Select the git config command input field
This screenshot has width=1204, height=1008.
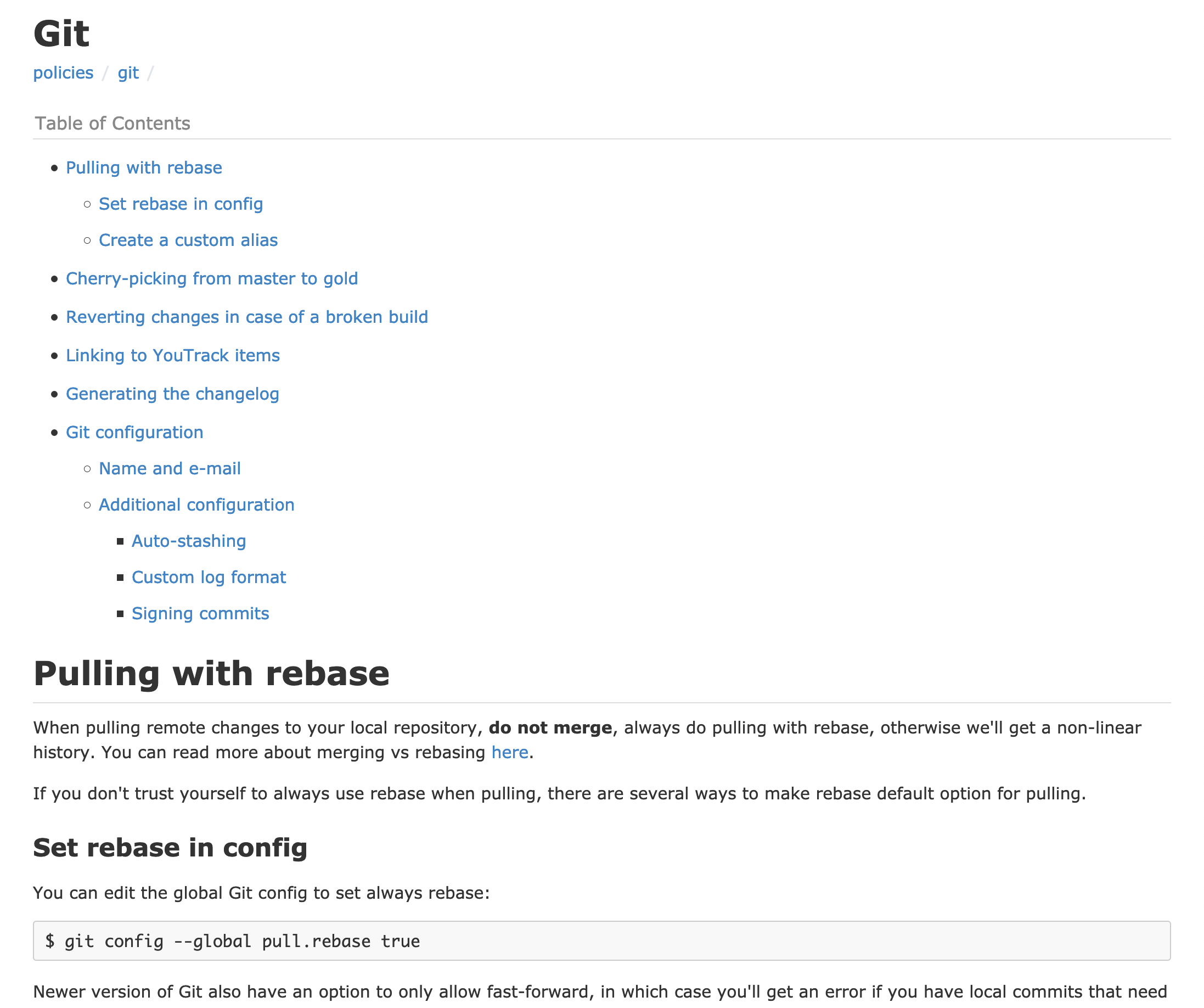[x=601, y=940]
